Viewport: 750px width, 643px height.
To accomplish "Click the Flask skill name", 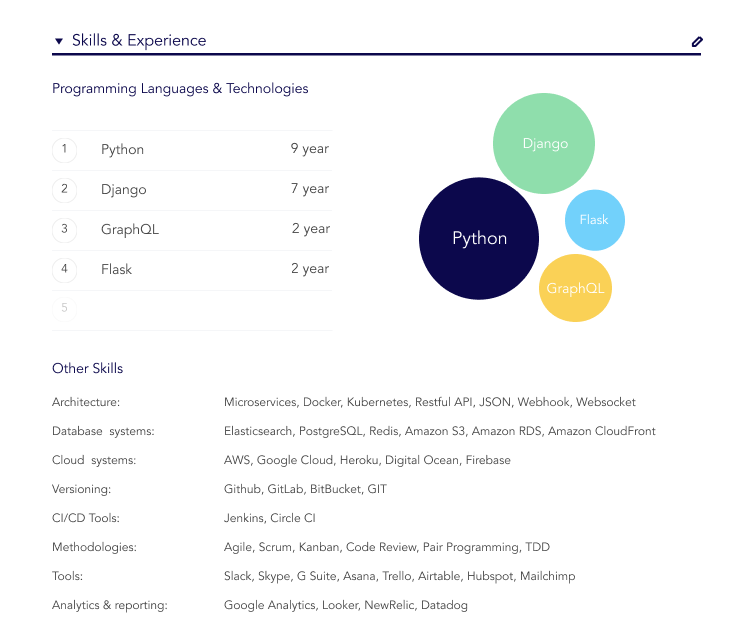I will pyautogui.click(x=116, y=269).
